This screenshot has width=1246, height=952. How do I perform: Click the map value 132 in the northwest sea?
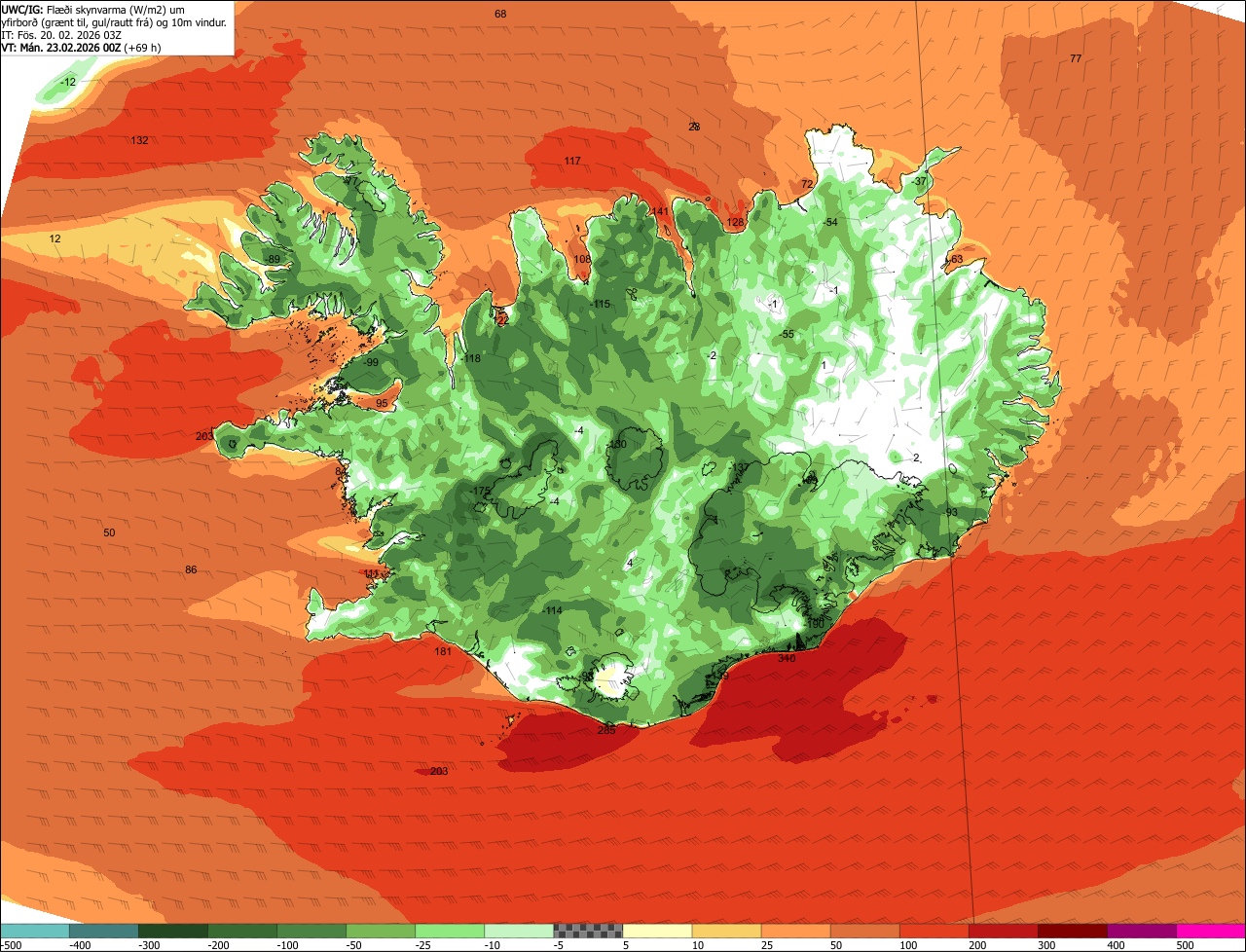coord(139,140)
